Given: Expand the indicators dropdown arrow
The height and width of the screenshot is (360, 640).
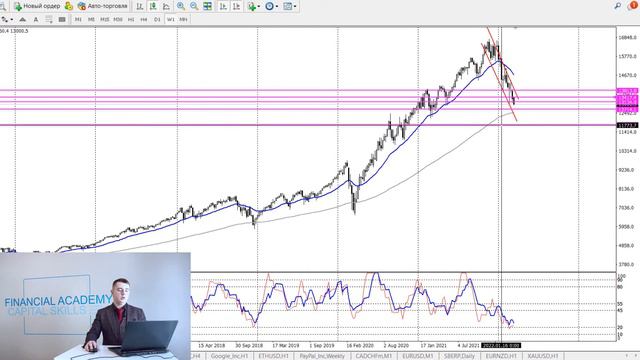Looking at the screenshot, I should pos(259,6).
